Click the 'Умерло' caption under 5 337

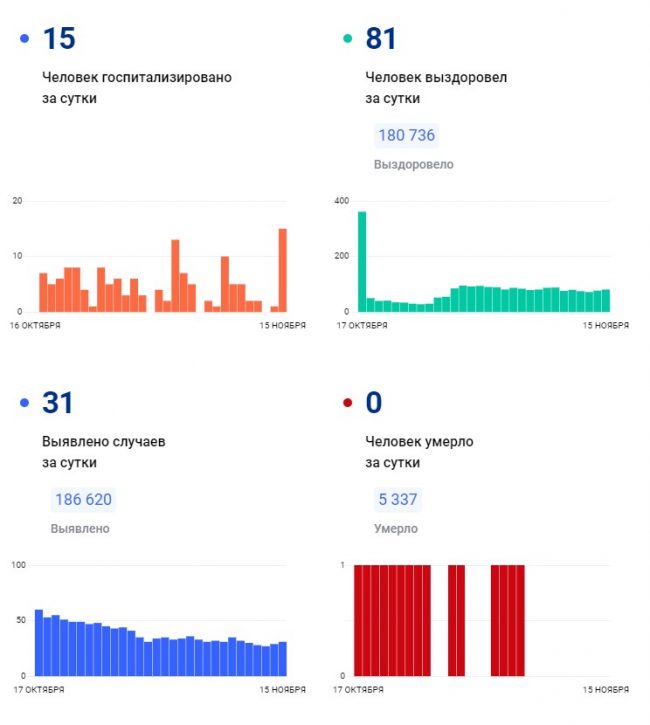pyautogui.click(x=396, y=528)
